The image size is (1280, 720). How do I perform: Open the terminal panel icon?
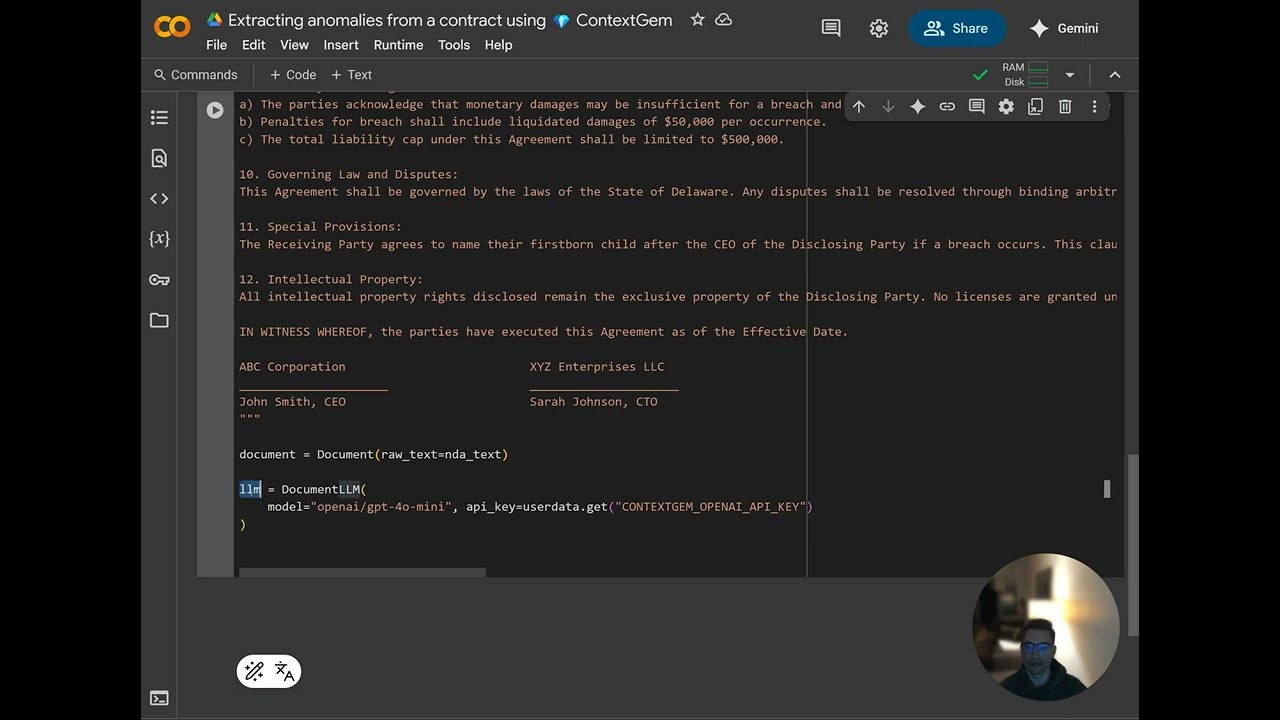click(x=159, y=698)
